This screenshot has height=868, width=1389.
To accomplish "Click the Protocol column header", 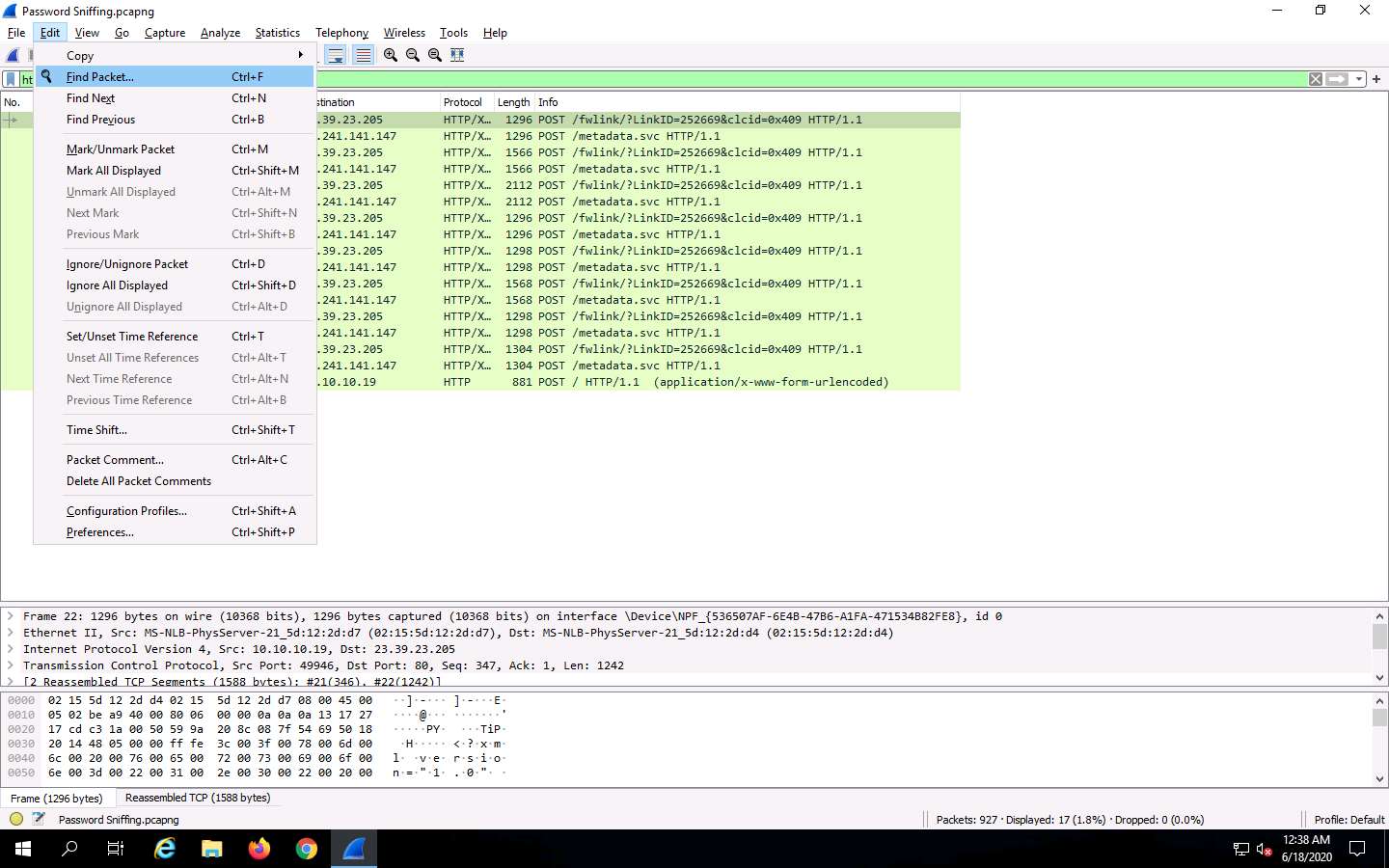I will click(x=466, y=102).
